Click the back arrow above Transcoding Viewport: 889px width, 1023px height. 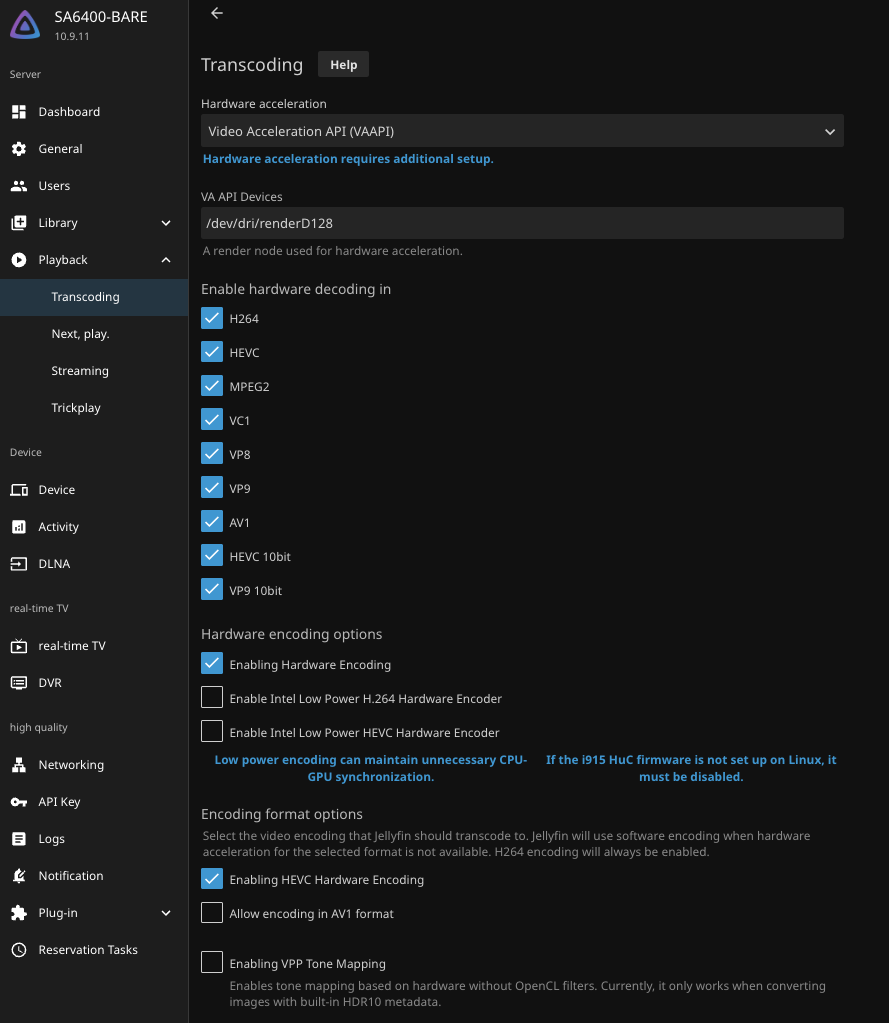pos(217,14)
